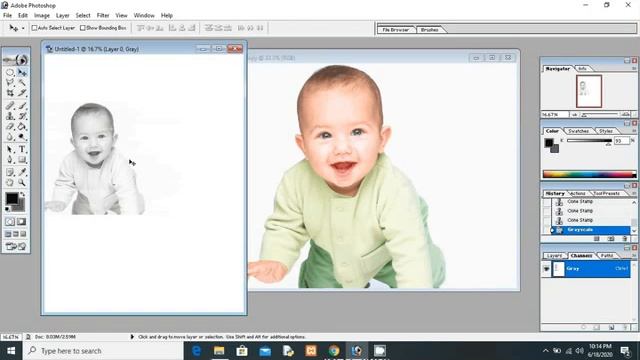The image size is (640, 360).
Task: Show hidden system tray icons
Action: [x=546, y=351]
